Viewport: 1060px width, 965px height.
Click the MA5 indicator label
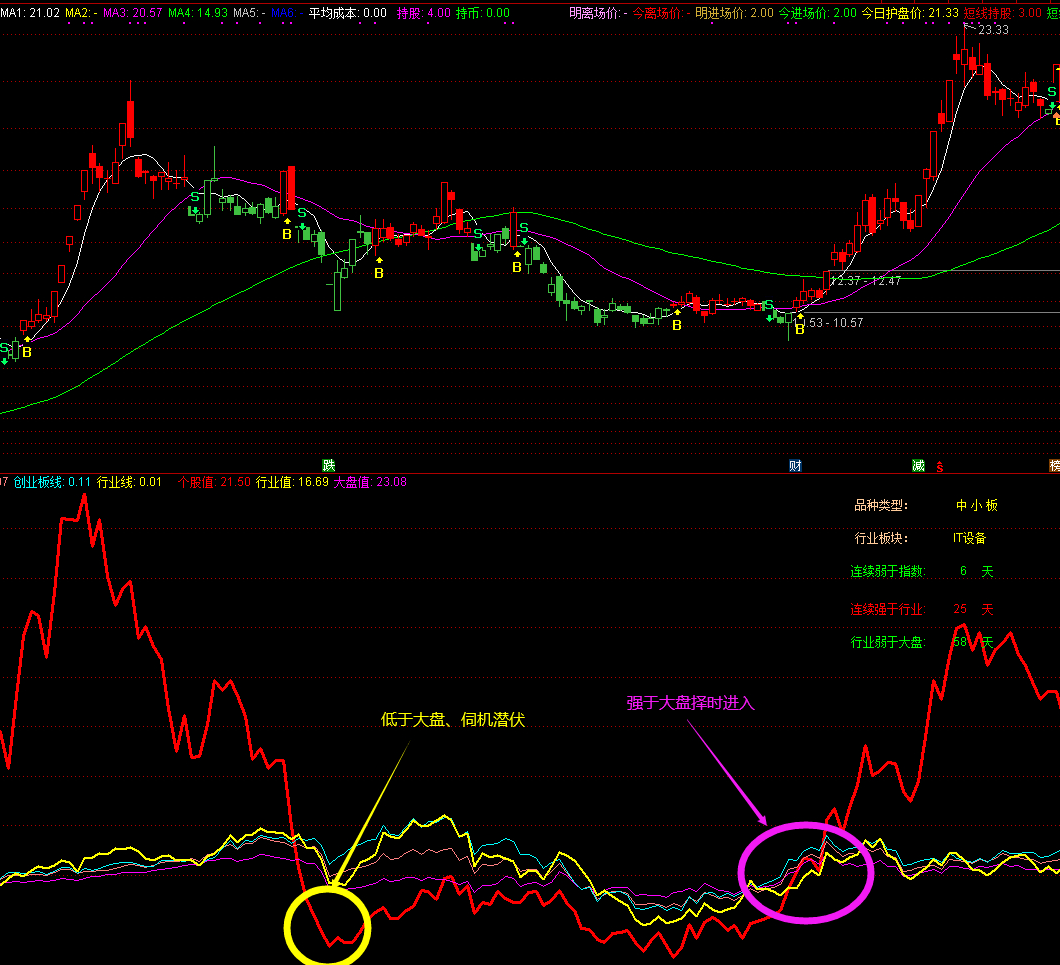[x=249, y=13]
